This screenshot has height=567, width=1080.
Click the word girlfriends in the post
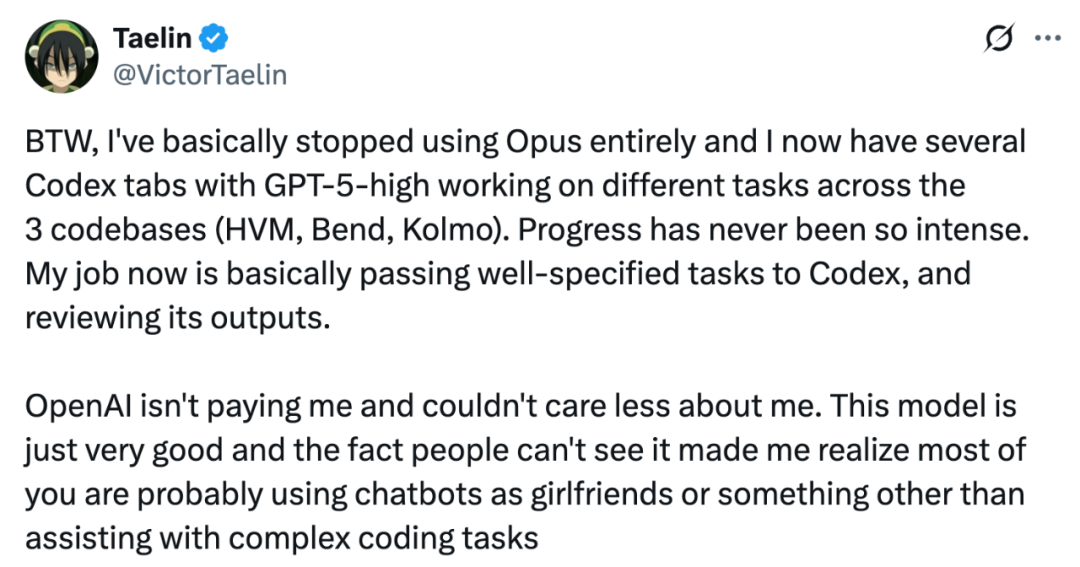601,494
